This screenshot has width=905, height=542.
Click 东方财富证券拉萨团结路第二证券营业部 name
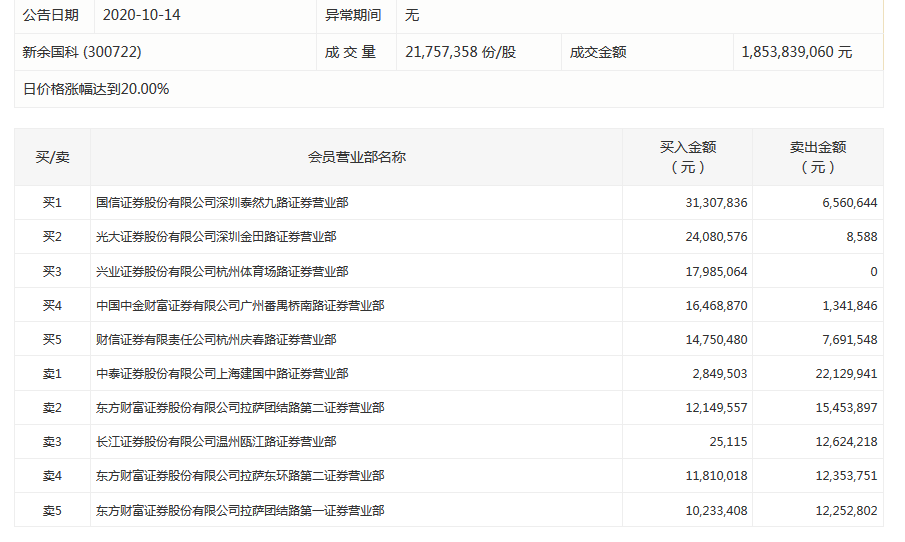(240, 408)
